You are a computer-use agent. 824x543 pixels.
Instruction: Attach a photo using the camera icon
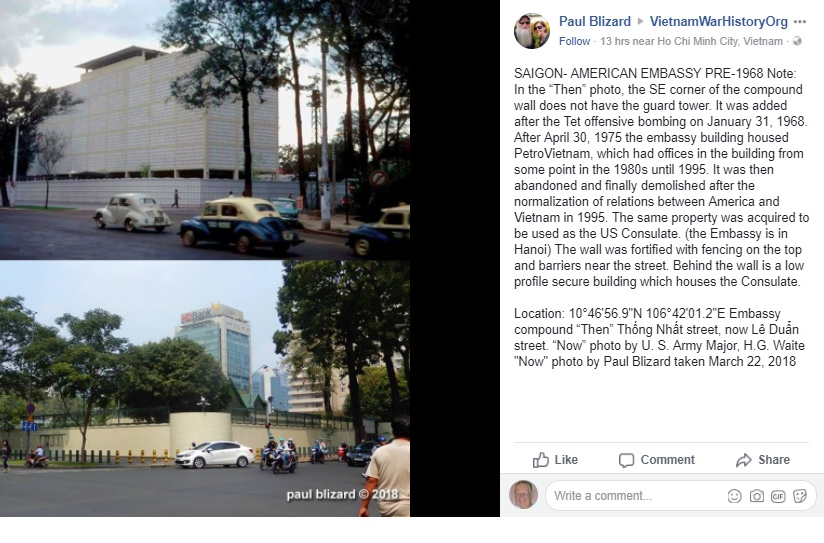757,496
